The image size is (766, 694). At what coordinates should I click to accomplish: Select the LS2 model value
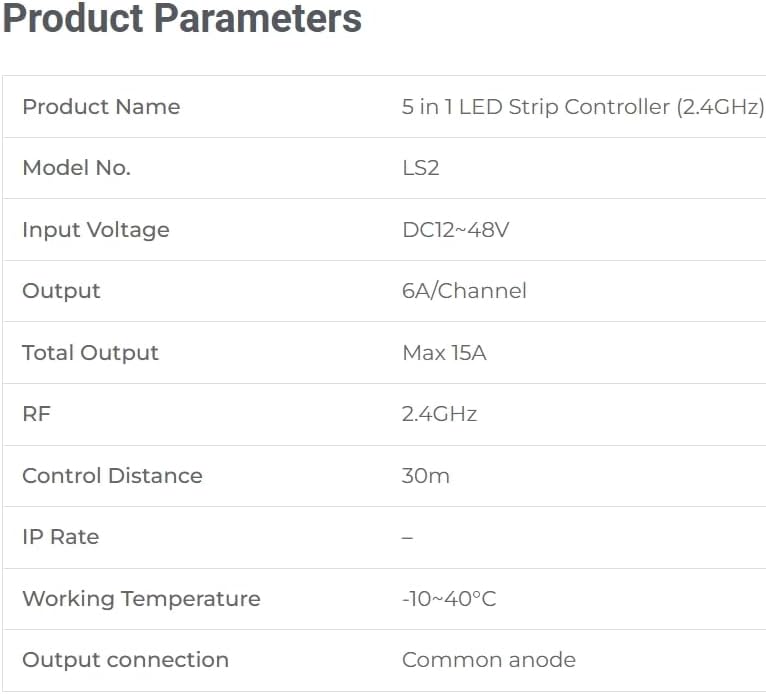point(420,168)
